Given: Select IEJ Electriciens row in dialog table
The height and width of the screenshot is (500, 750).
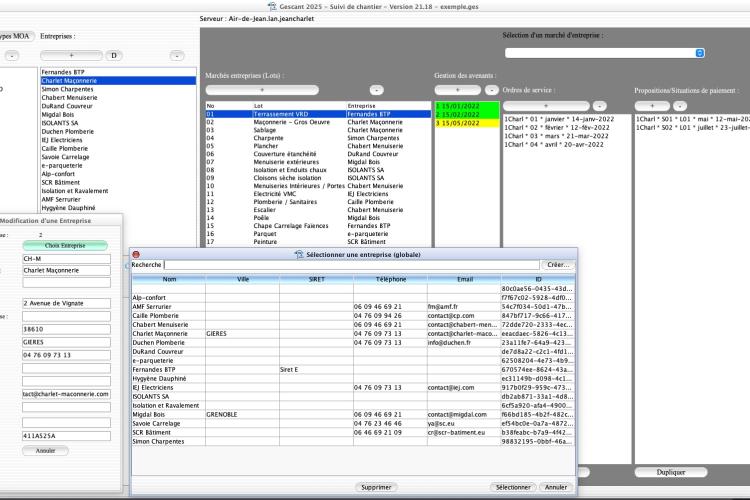Looking at the screenshot, I should tap(353, 388).
